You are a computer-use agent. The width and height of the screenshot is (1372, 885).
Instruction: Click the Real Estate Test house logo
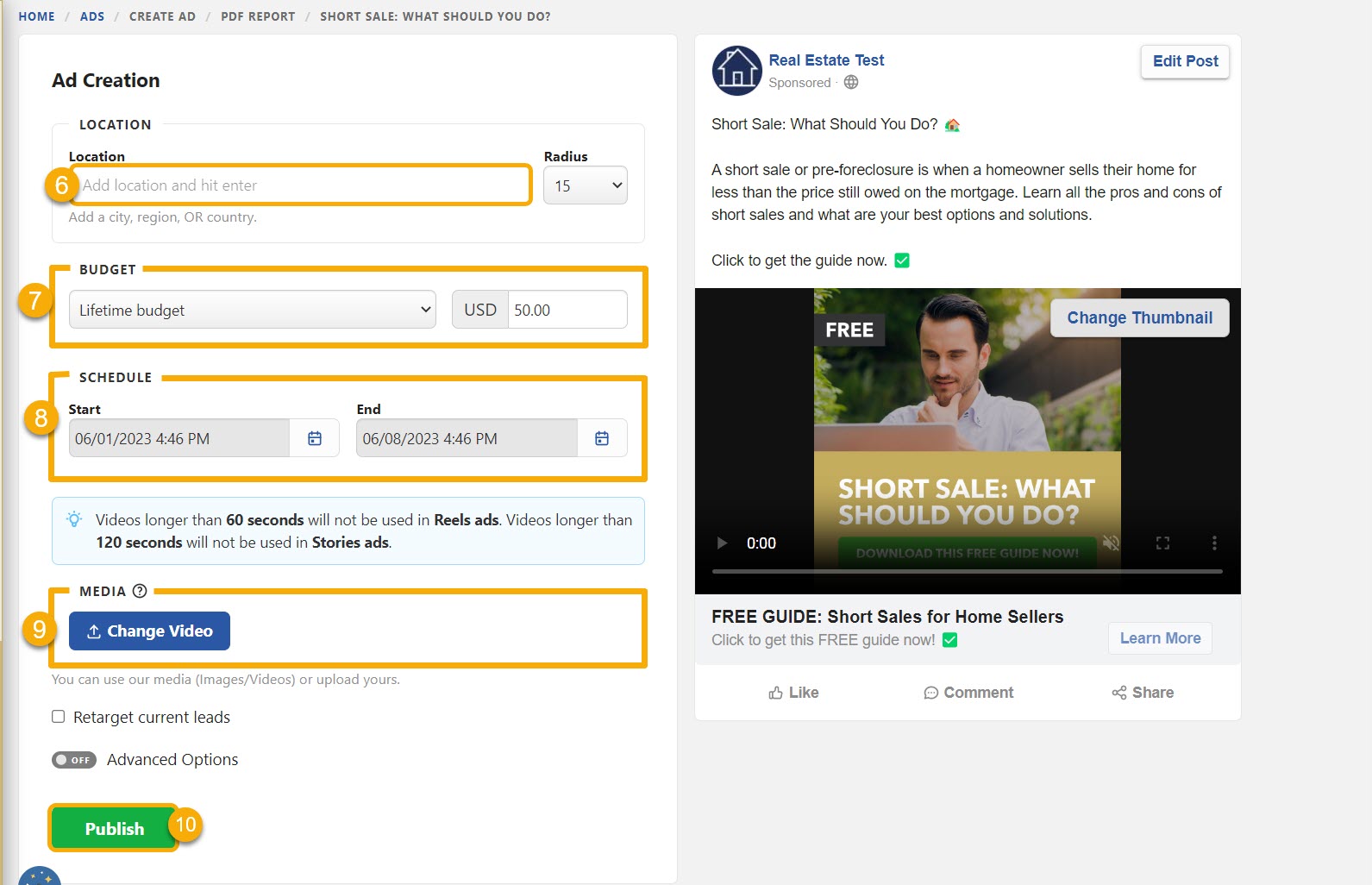coord(736,71)
